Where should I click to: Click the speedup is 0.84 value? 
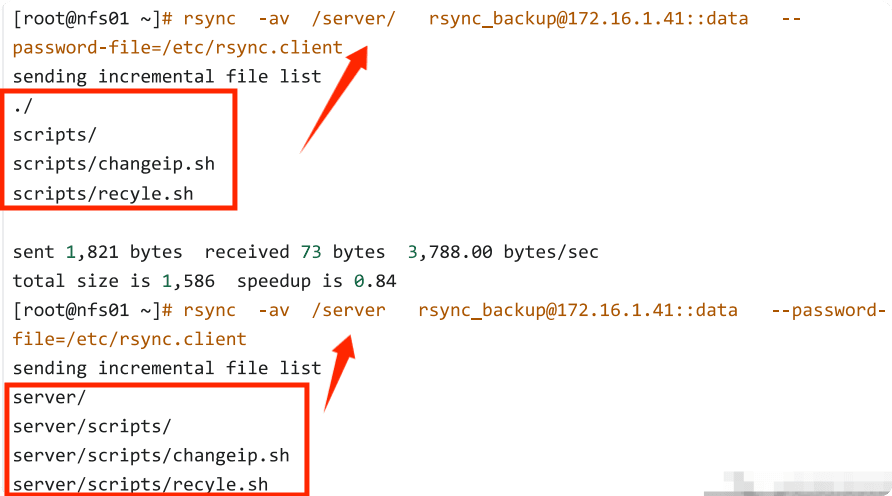[x=304, y=281]
